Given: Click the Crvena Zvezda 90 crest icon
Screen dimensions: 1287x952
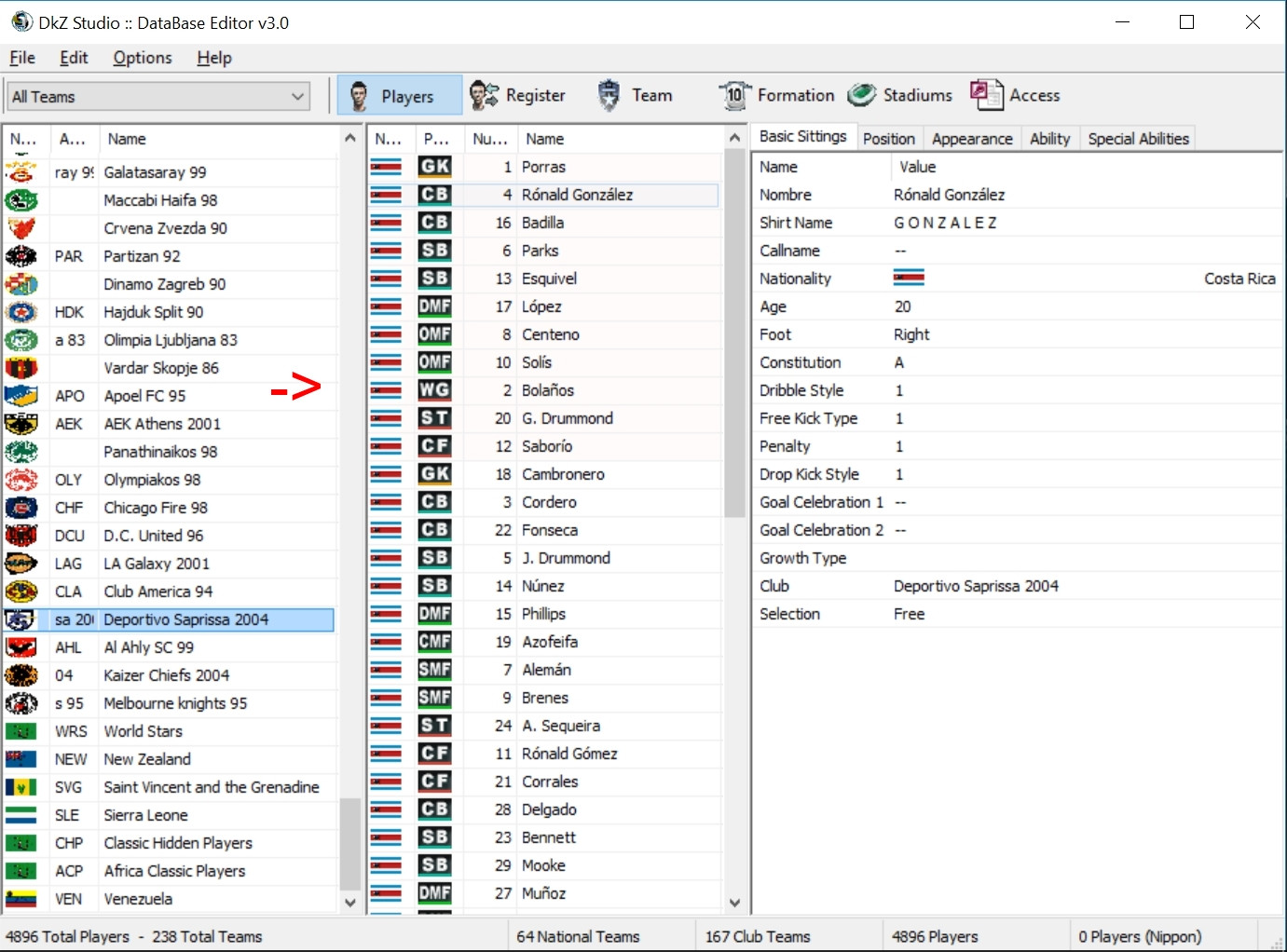Looking at the screenshot, I should [21, 228].
